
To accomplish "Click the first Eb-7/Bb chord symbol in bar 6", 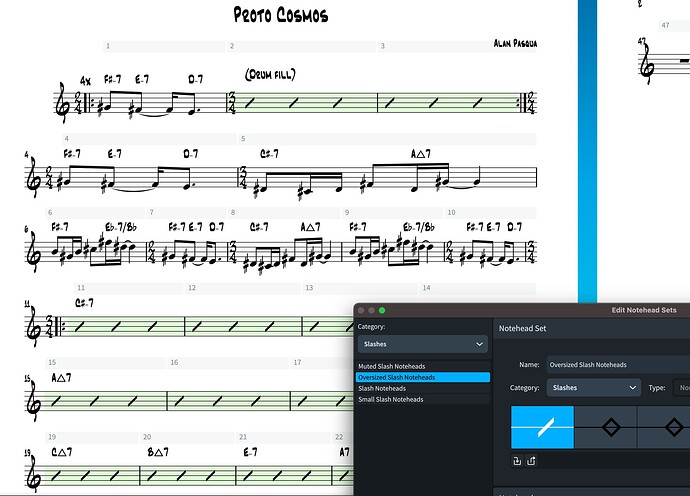I will [121, 227].
